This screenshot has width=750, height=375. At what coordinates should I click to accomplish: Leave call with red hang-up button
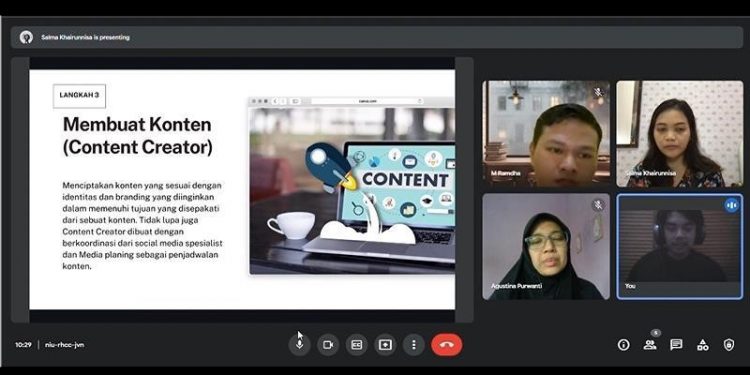[x=447, y=345]
